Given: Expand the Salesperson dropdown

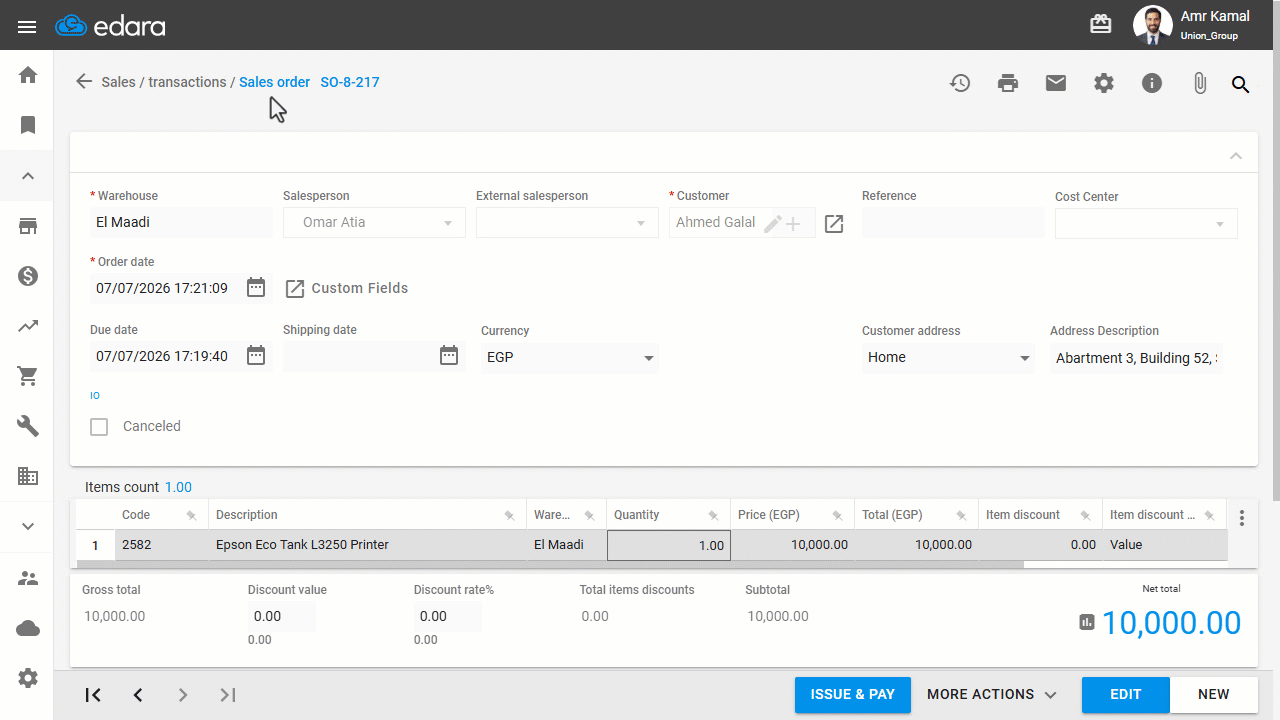Looking at the screenshot, I should pyautogui.click(x=448, y=223).
